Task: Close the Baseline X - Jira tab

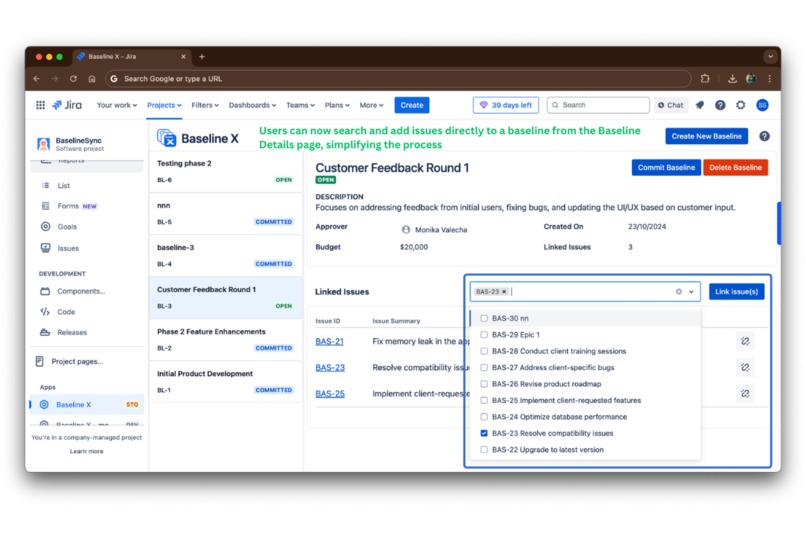Action: 184,57
